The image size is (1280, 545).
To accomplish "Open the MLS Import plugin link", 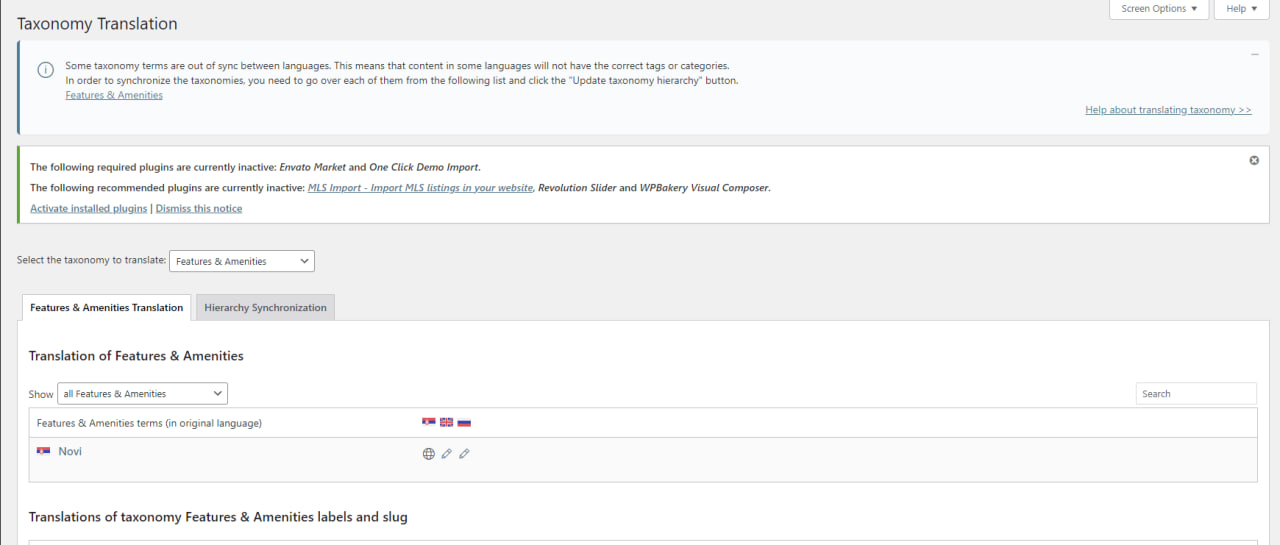I will tap(420, 188).
